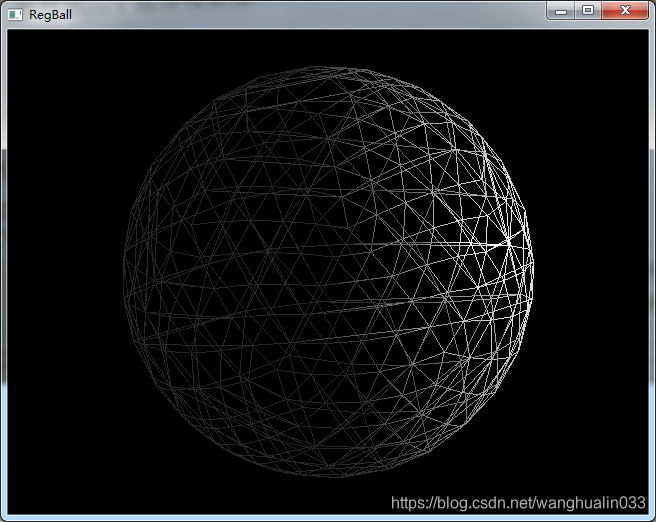Maximize the RegBall window
656x522 pixels.
tap(588, 10)
